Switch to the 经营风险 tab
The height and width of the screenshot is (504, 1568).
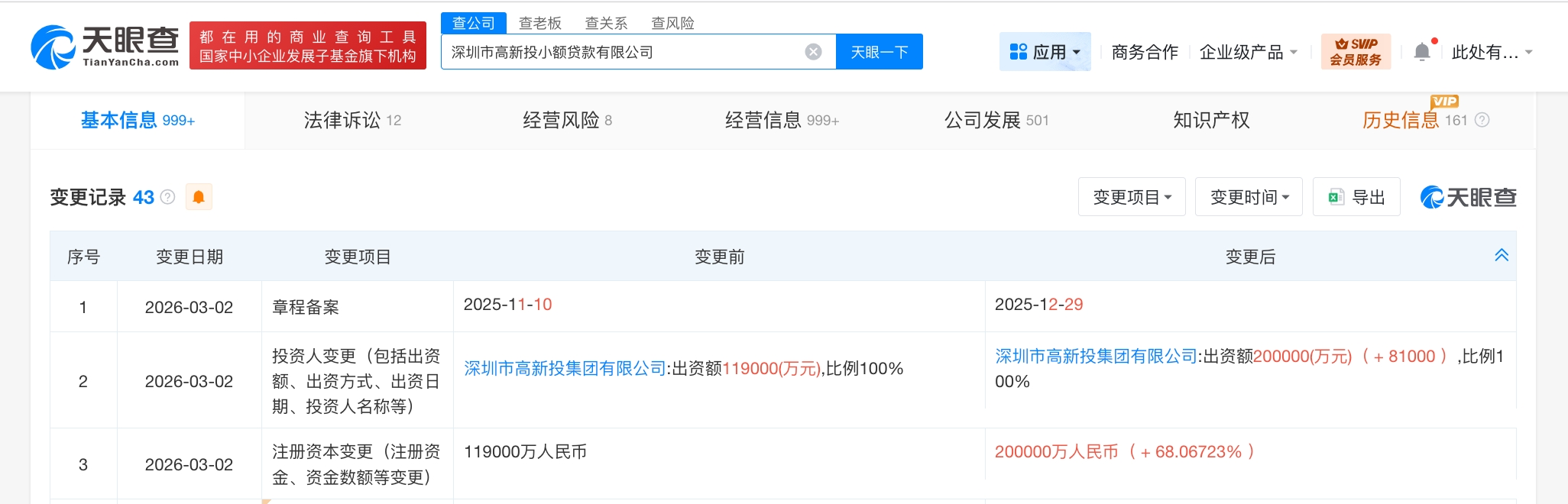tap(566, 120)
